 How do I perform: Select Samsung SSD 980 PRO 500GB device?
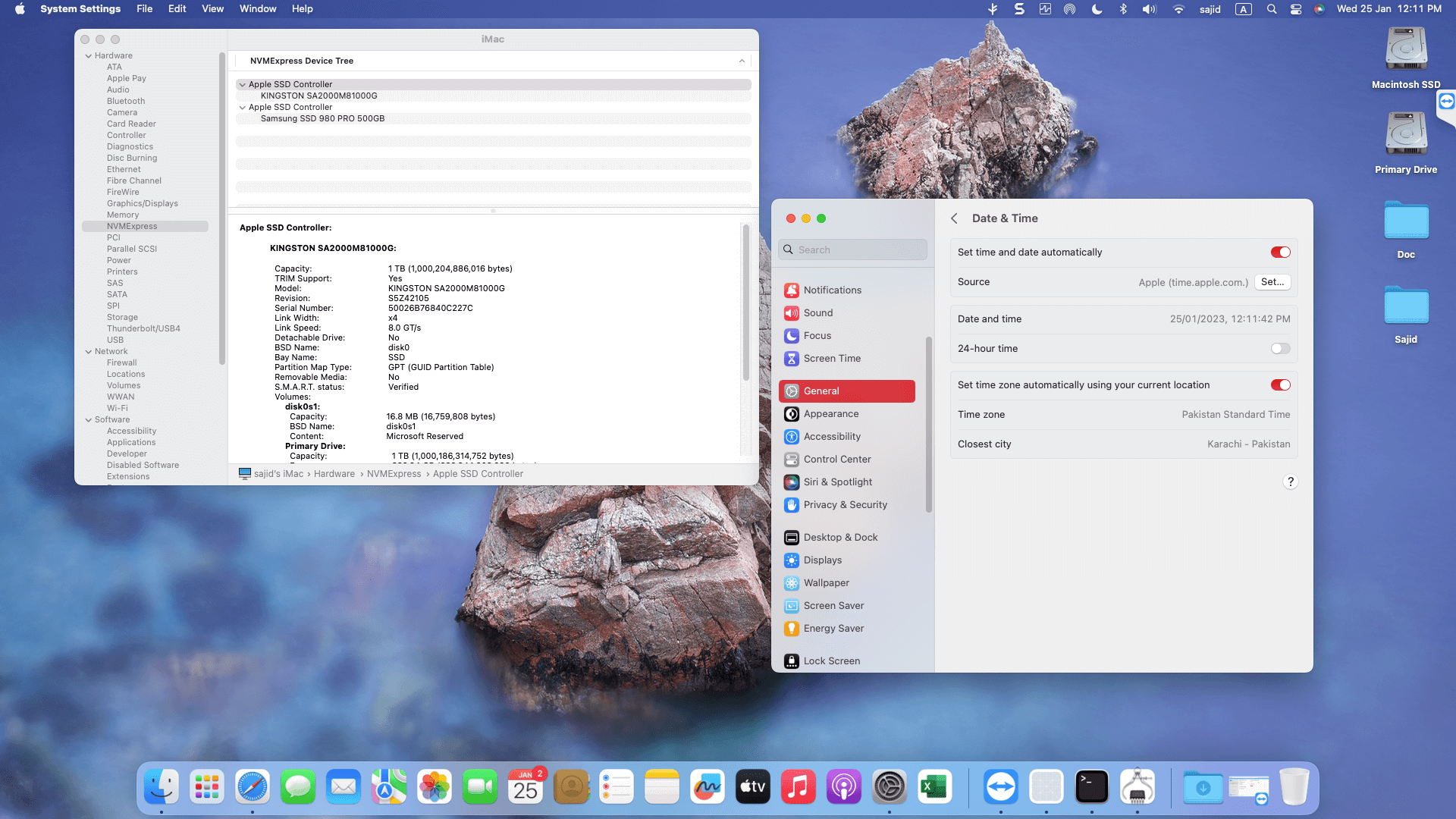tap(494, 118)
